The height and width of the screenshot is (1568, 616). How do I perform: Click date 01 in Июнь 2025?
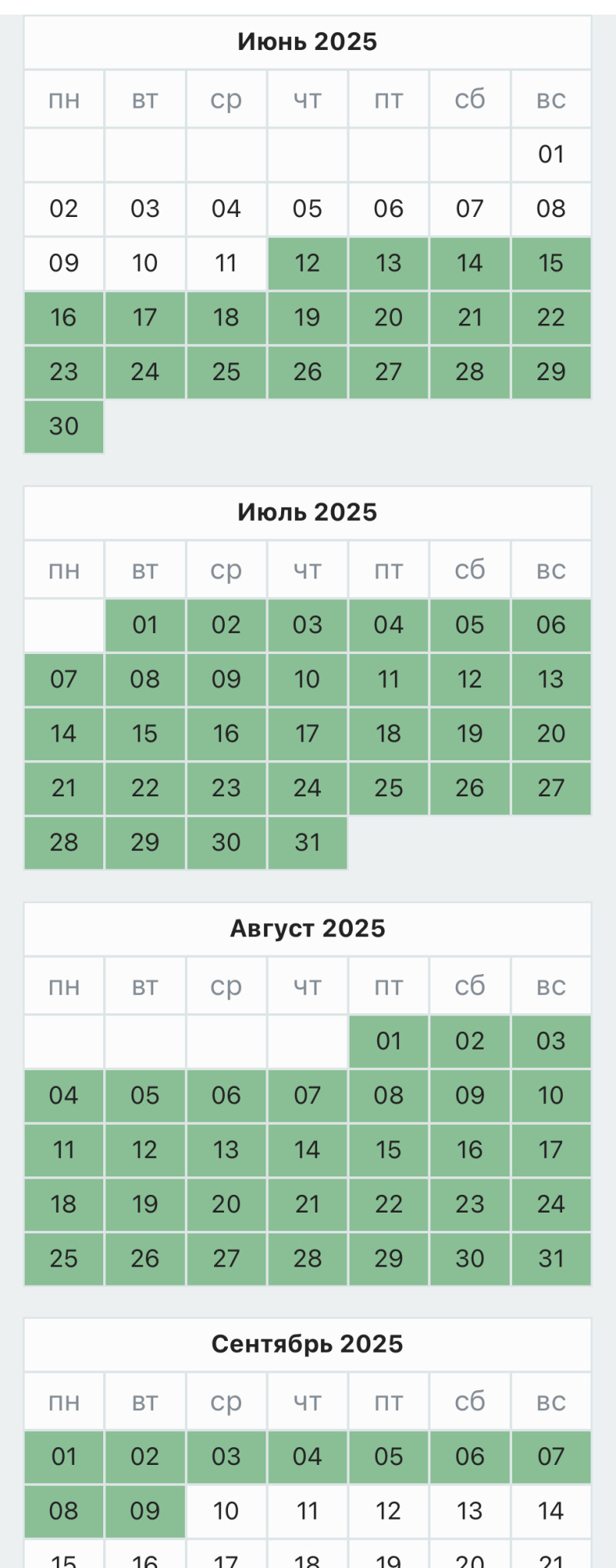click(551, 155)
